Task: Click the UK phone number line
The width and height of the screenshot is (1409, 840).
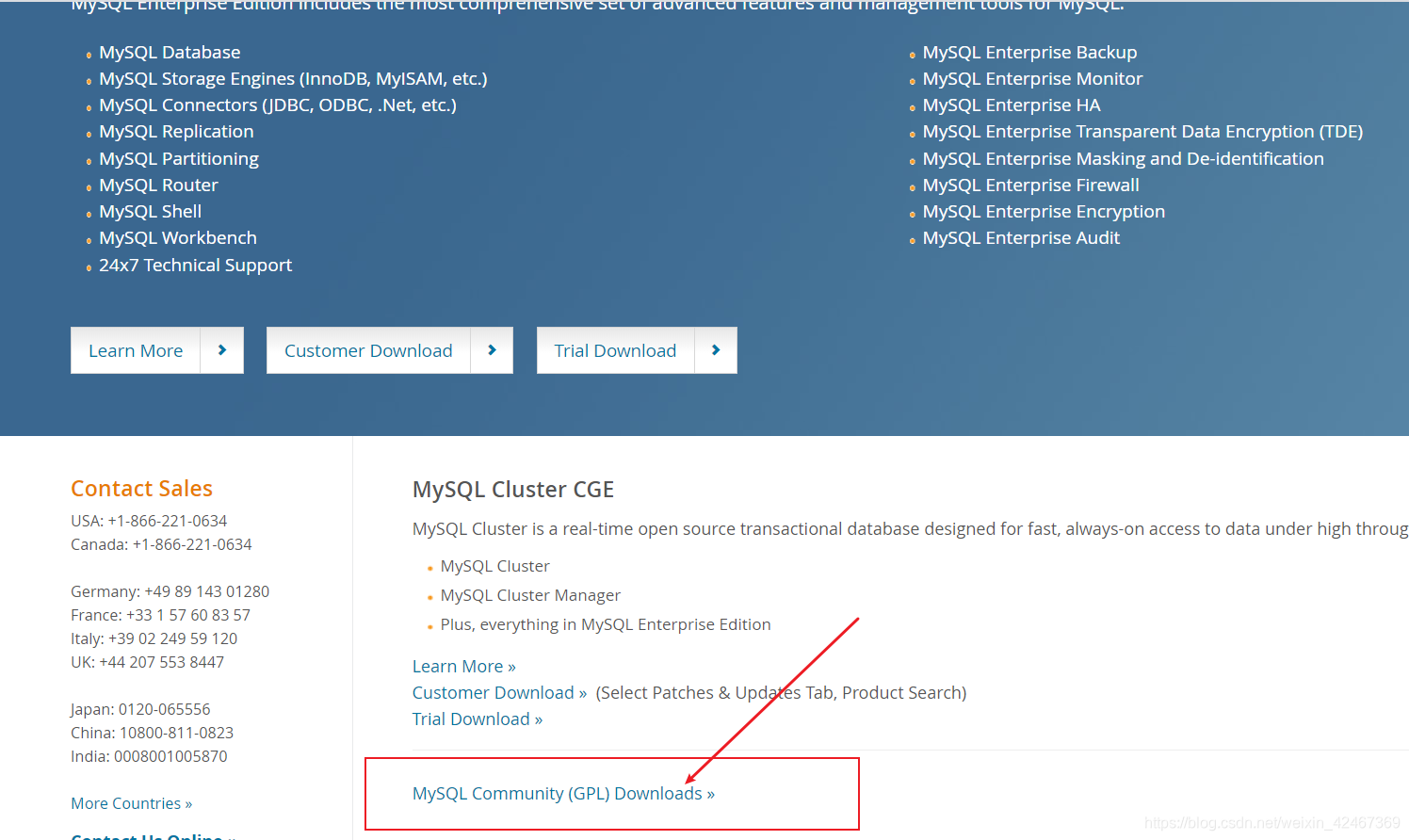Action: pyautogui.click(x=147, y=662)
